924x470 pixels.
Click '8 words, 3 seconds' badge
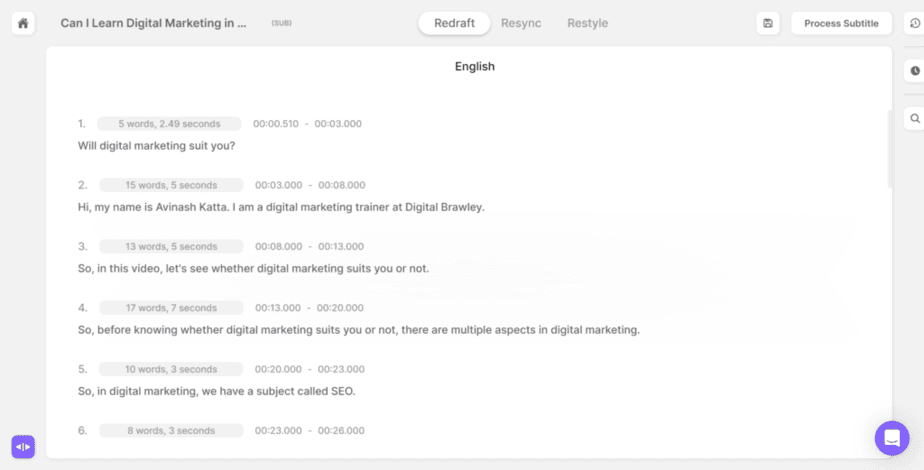171,431
